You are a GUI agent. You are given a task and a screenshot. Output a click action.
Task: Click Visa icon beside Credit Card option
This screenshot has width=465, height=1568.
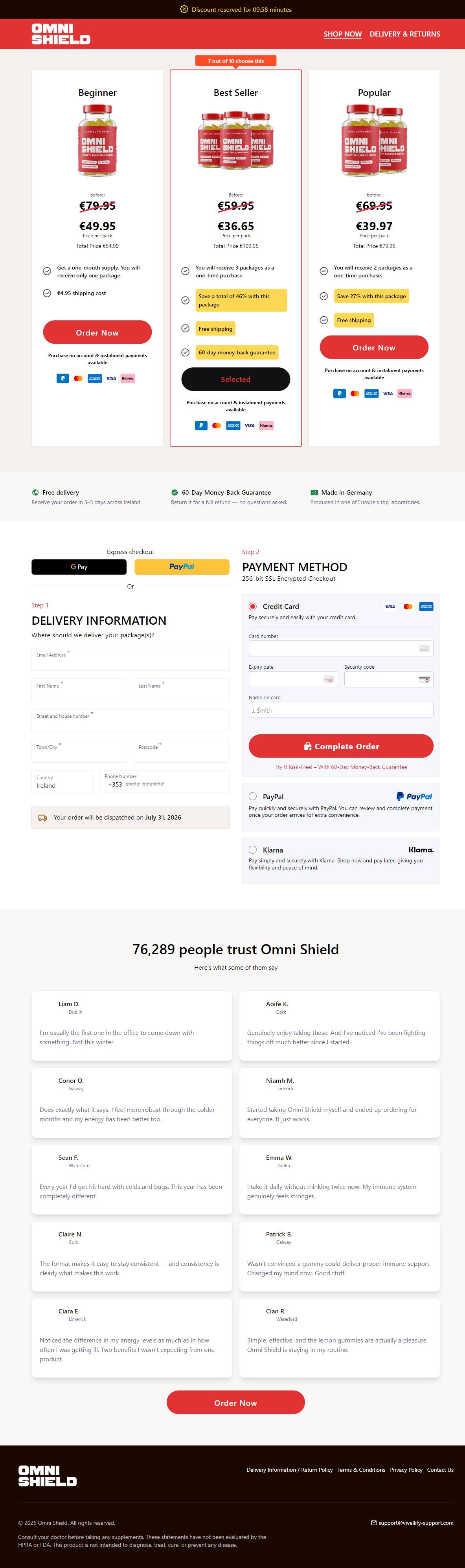click(x=390, y=606)
